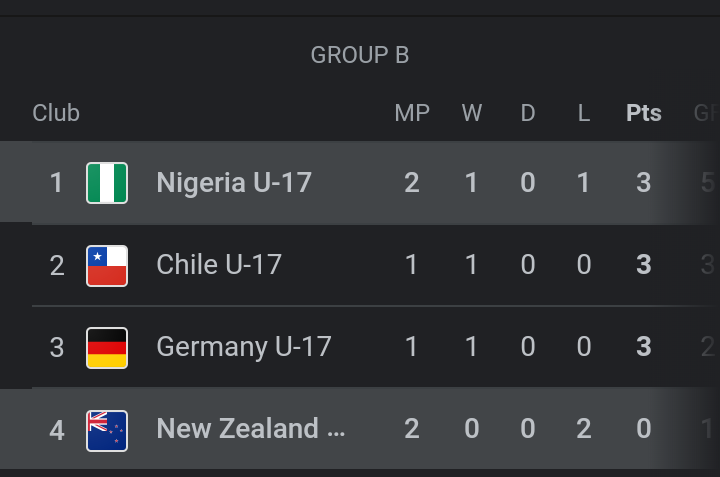The width and height of the screenshot is (720, 477).
Task: Open the Nigeria U-17 team link
Action: pos(234,182)
